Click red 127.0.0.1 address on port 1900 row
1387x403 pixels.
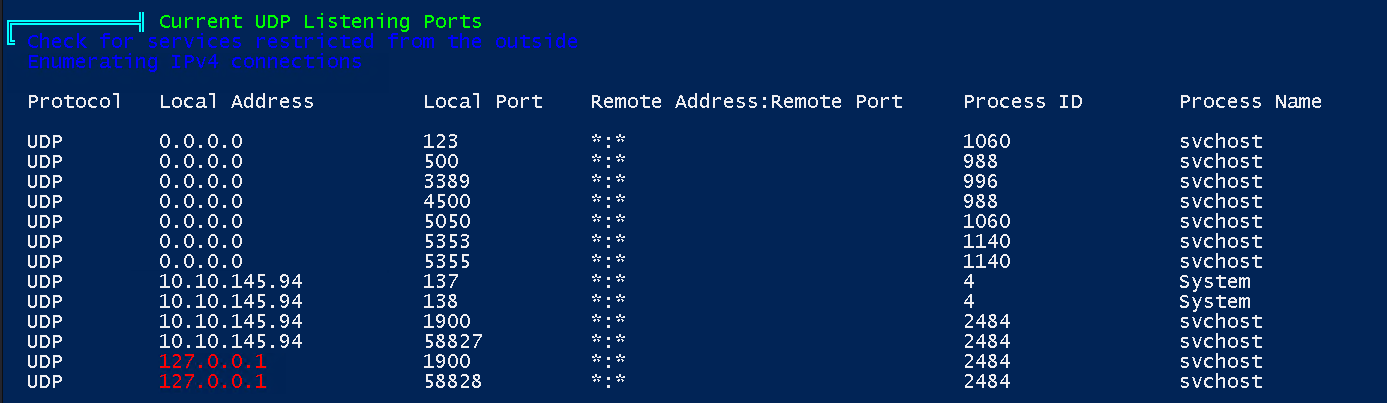tap(212, 361)
